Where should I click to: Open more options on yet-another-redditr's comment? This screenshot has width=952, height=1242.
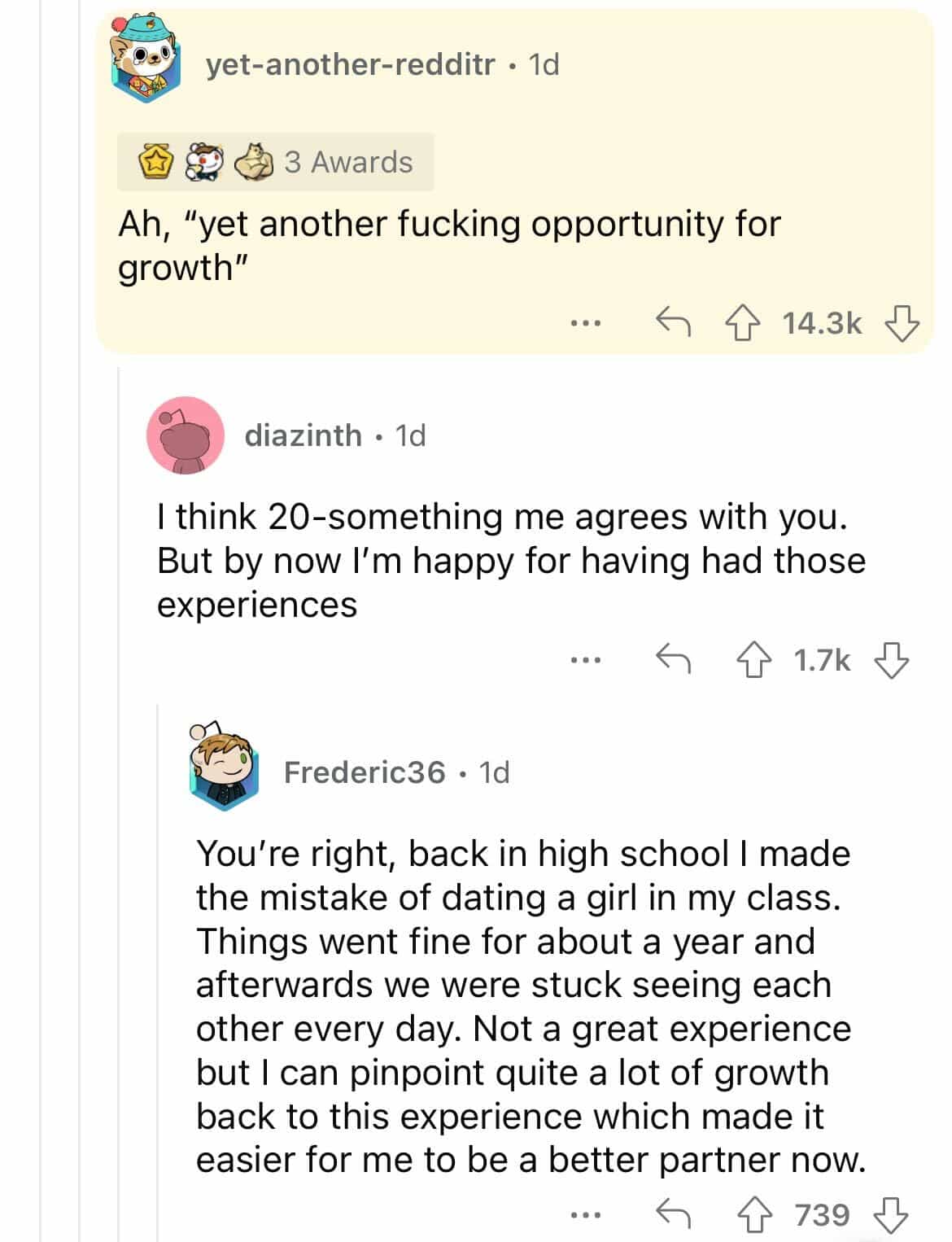click(585, 324)
